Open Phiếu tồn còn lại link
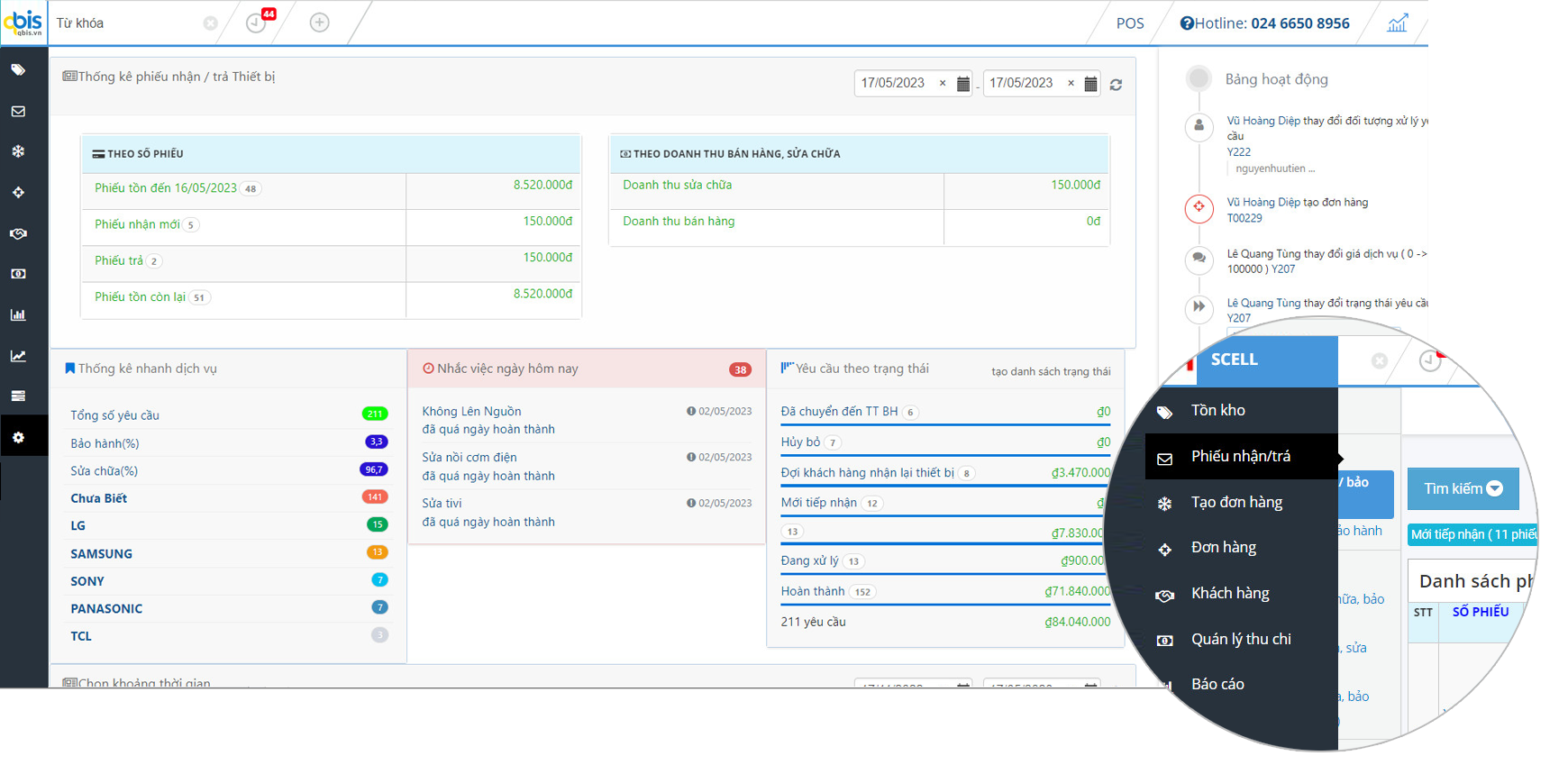 point(140,296)
